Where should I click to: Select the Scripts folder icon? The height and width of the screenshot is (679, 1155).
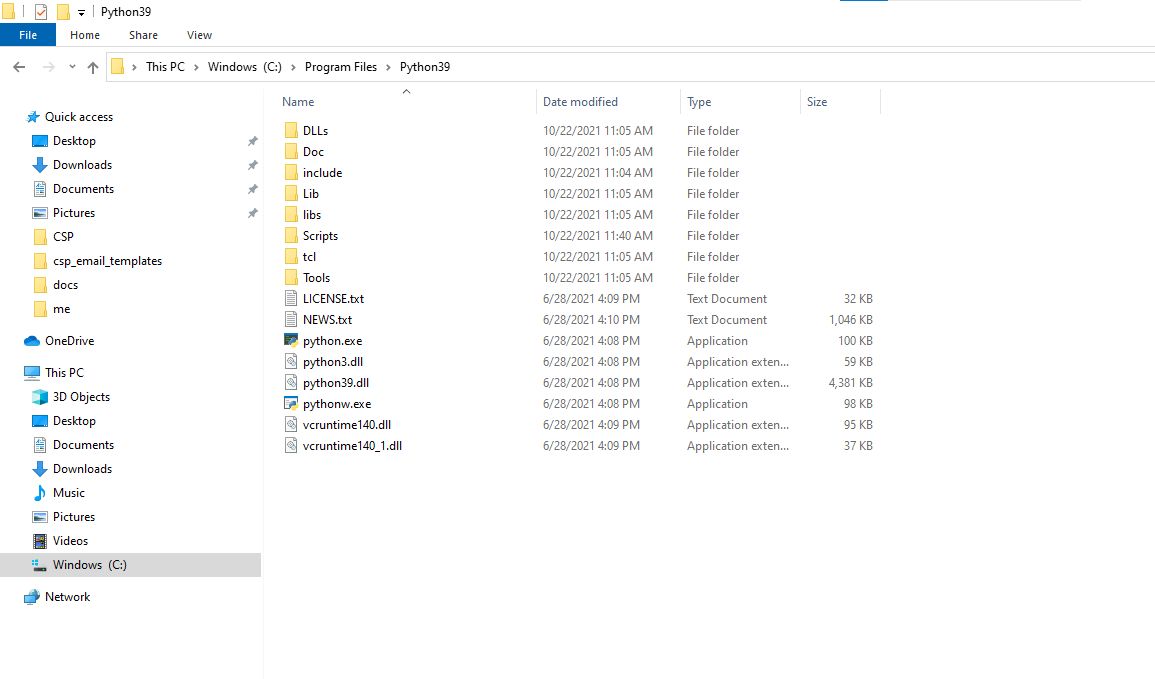point(291,236)
